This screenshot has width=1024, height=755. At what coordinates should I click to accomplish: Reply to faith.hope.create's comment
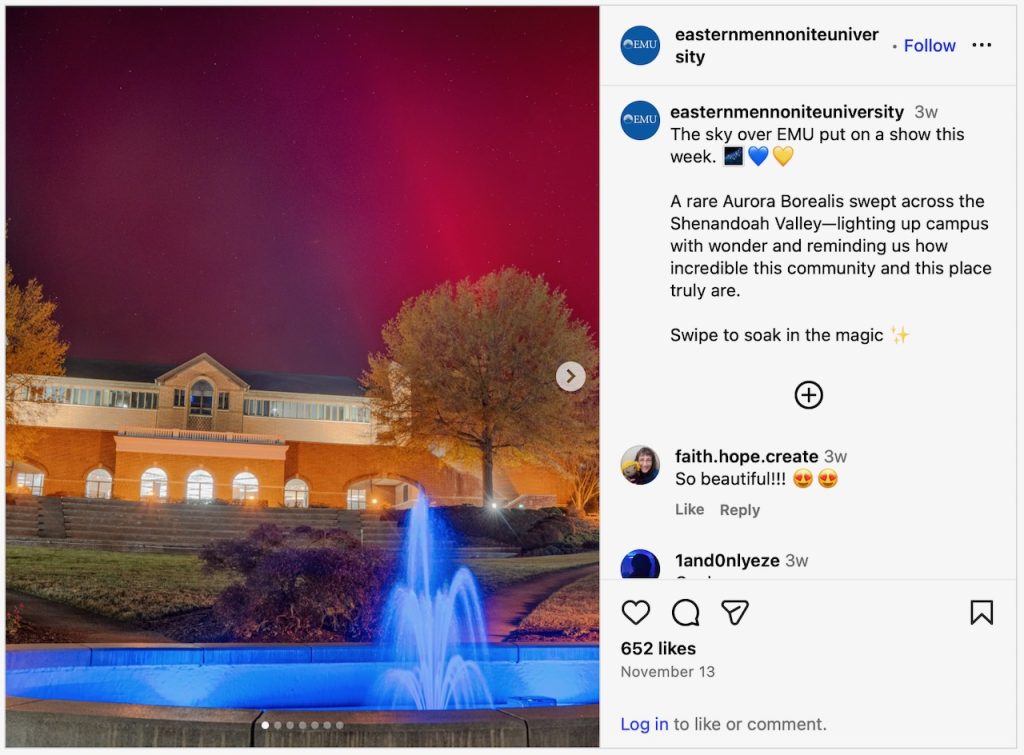pos(740,509)
